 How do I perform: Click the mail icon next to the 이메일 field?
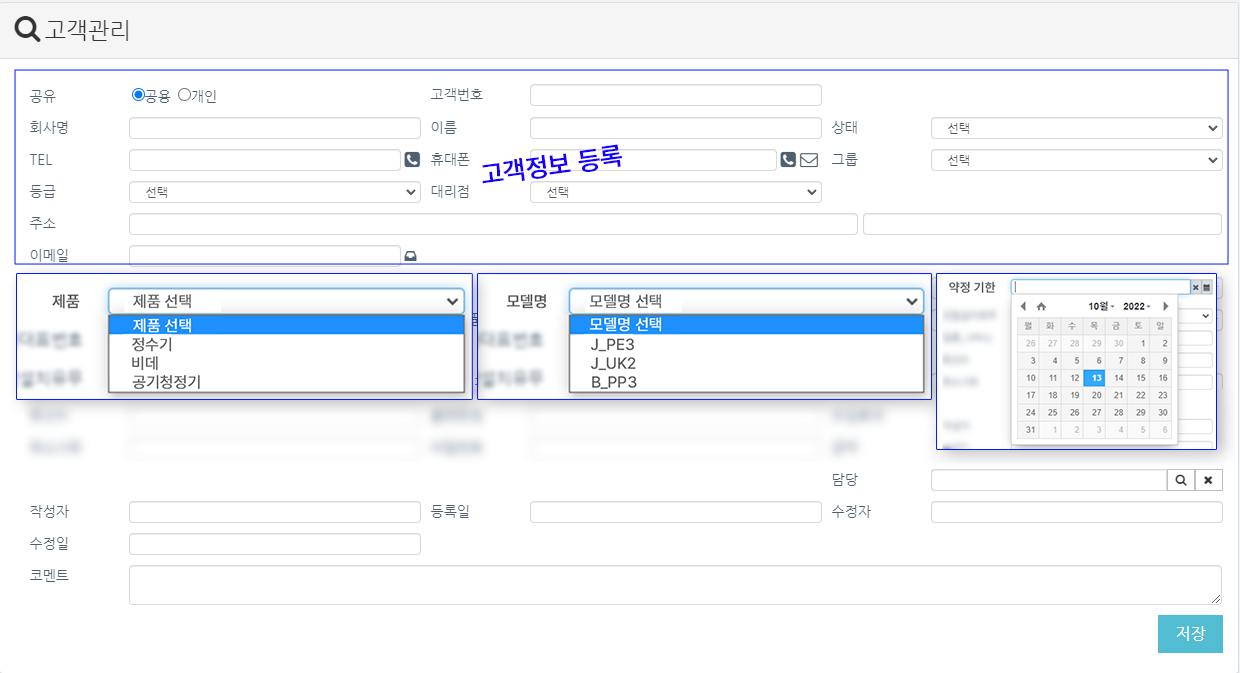pyautogui.click(x=411, y=256)
